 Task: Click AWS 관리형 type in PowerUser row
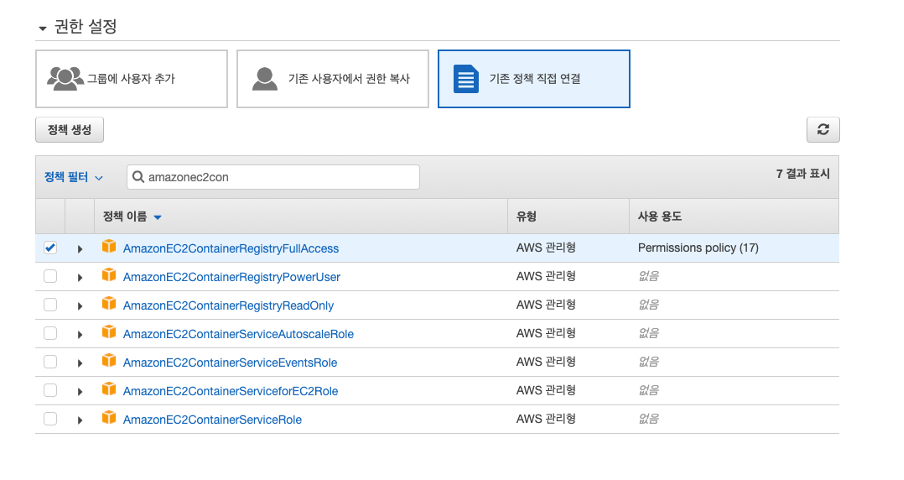pyautogui.click(x=546, y=276)
